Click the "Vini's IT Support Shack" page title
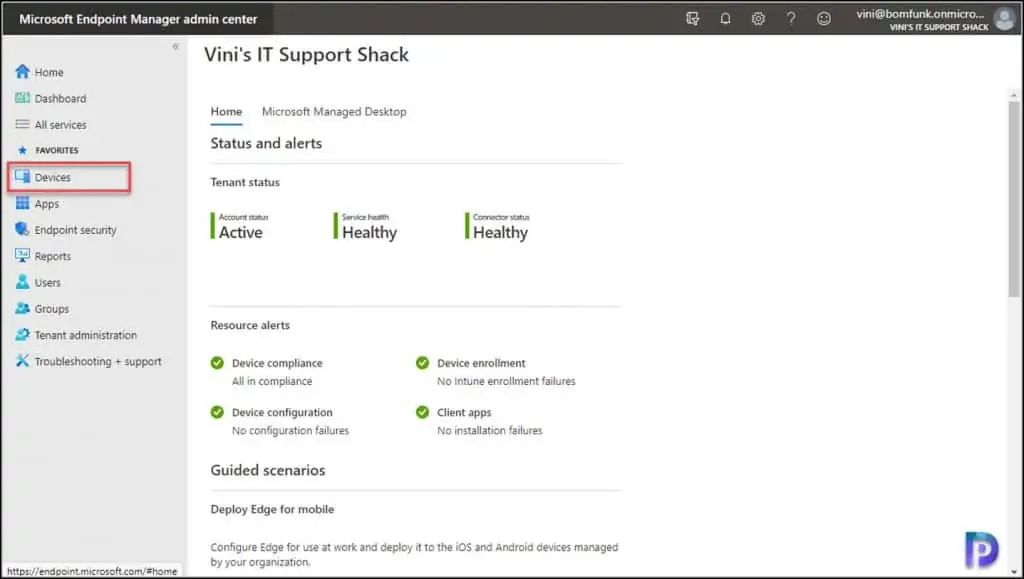The height and width of the screenshot is (579, 1024). tap(306, 54)
